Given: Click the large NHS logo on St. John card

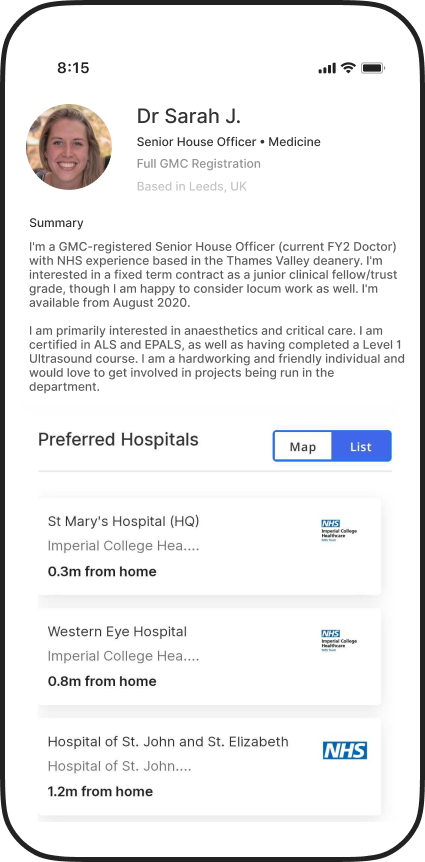Looking at the screenshot, I should pos(345,750).
